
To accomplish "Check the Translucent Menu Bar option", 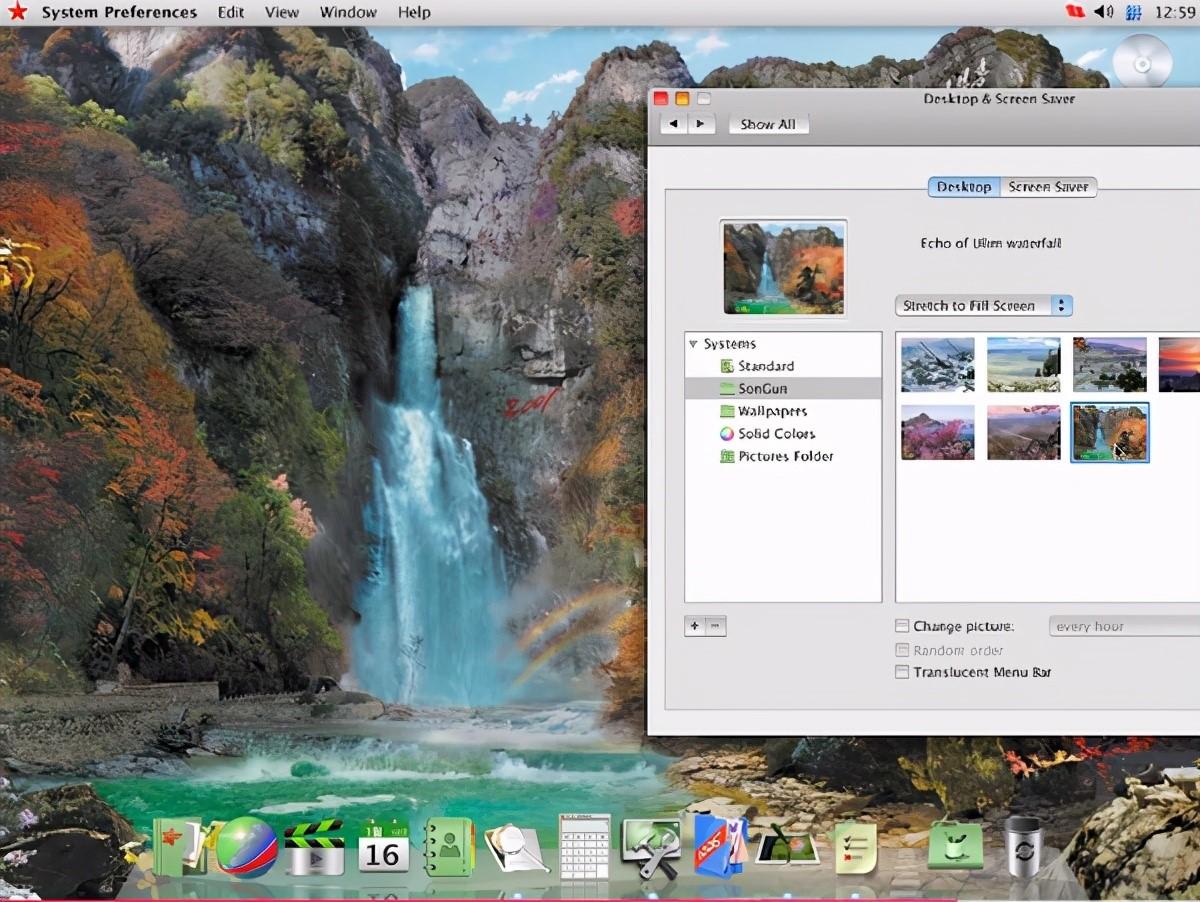I will tap(901, 672).
